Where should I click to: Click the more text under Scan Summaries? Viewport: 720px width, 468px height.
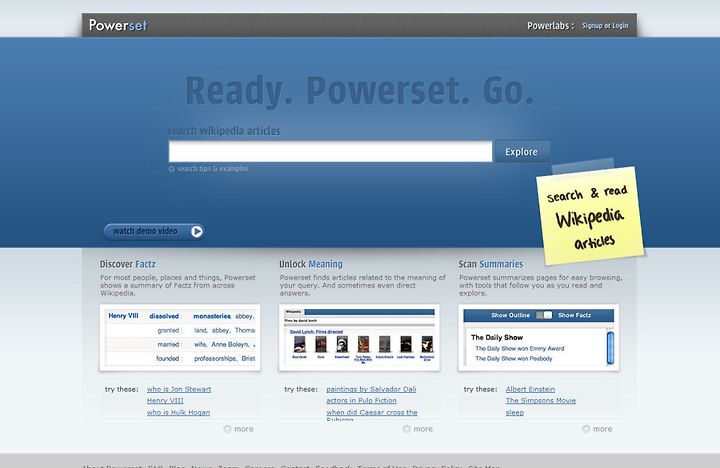click(602, 429)
